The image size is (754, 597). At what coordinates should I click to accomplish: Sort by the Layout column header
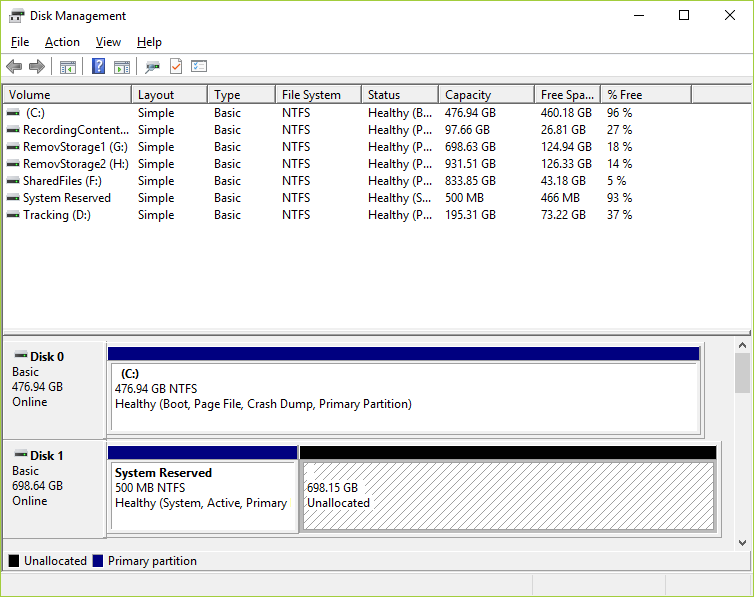(x=170, y=95)
